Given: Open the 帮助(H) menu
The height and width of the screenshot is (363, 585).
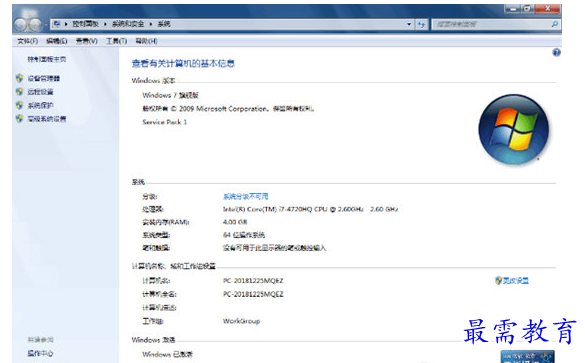Looking at the screenshot, I should click(x=146, y=41).
